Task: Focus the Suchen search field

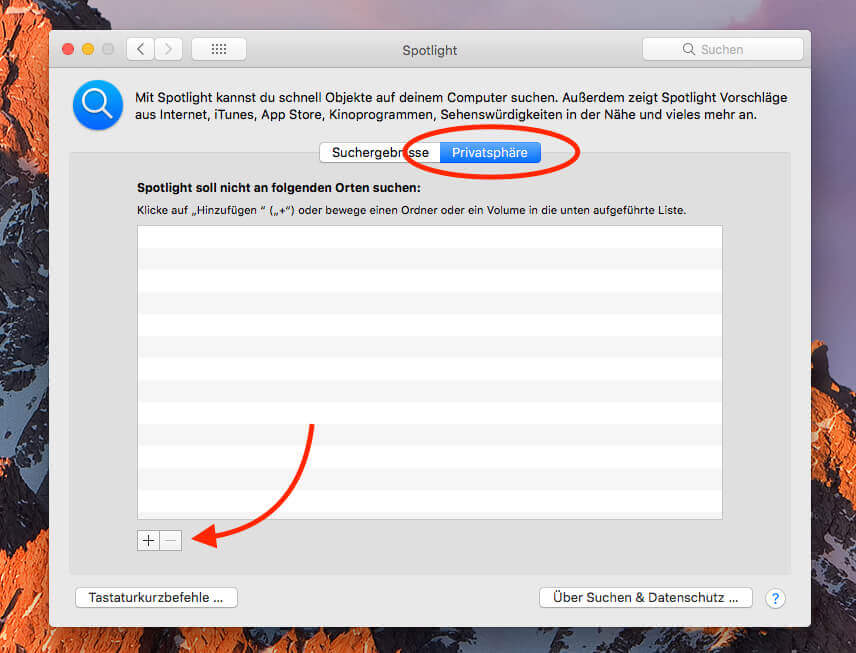Action: [722, 49]
